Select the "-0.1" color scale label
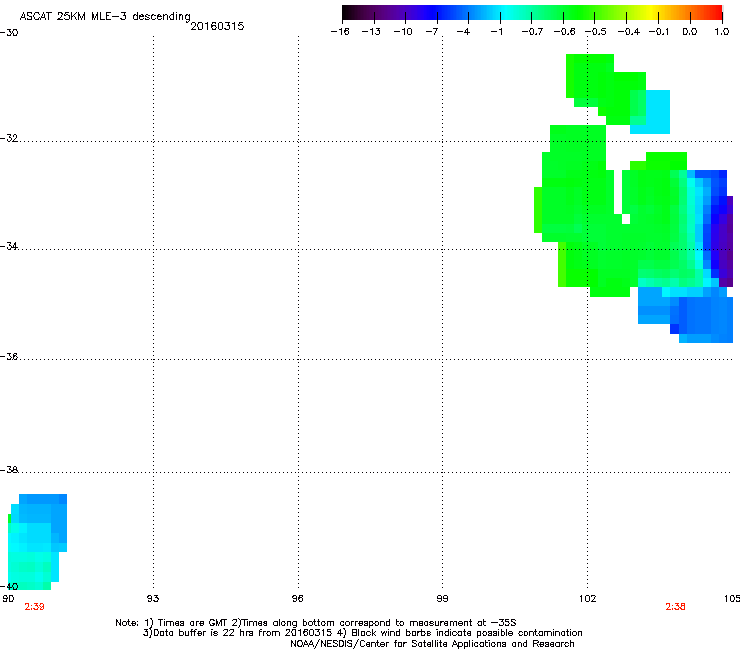The image size is (740, 650). point(659,32)
